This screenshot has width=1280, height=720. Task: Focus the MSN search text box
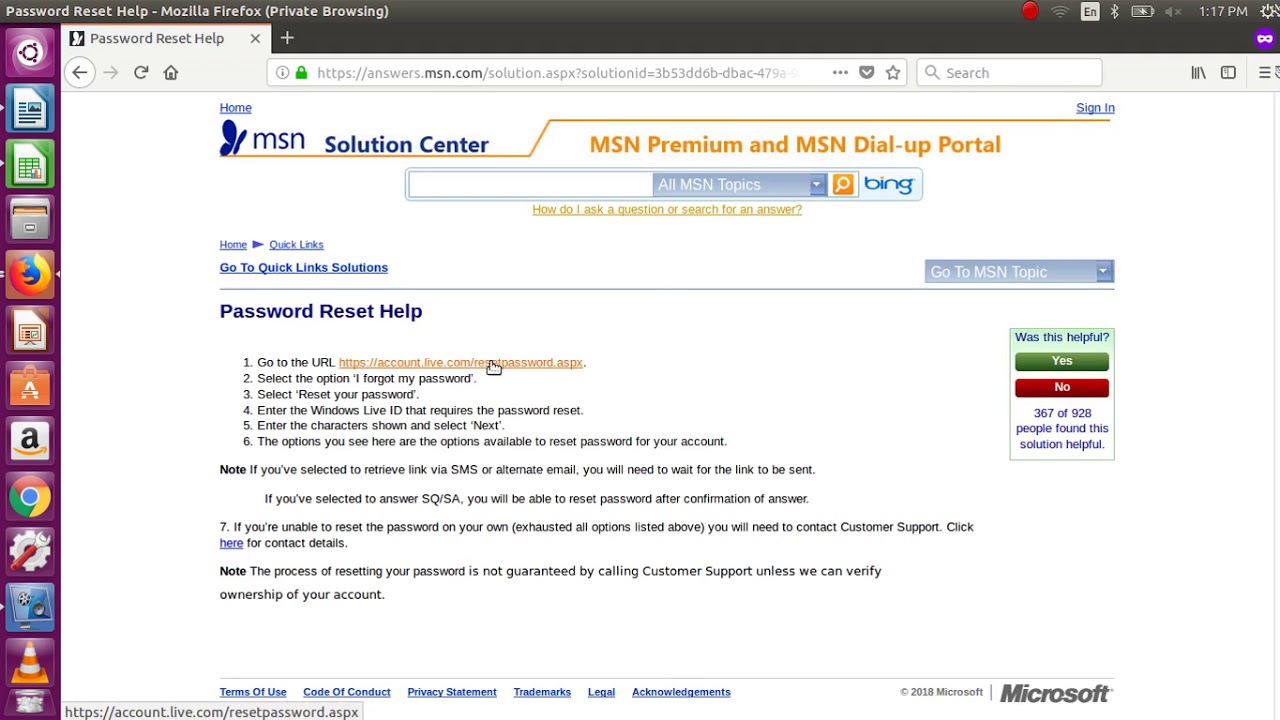tap(530, 184)
